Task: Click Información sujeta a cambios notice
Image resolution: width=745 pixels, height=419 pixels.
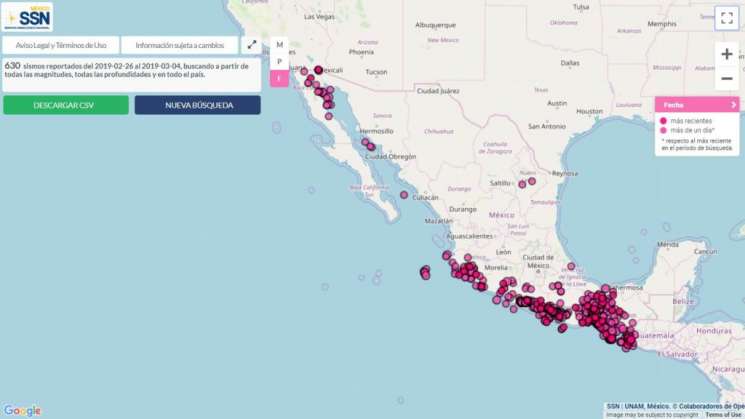Action: [180, 45]
